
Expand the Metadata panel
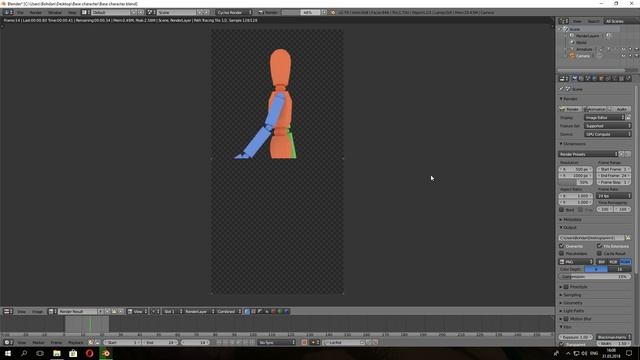coord(572,220)
